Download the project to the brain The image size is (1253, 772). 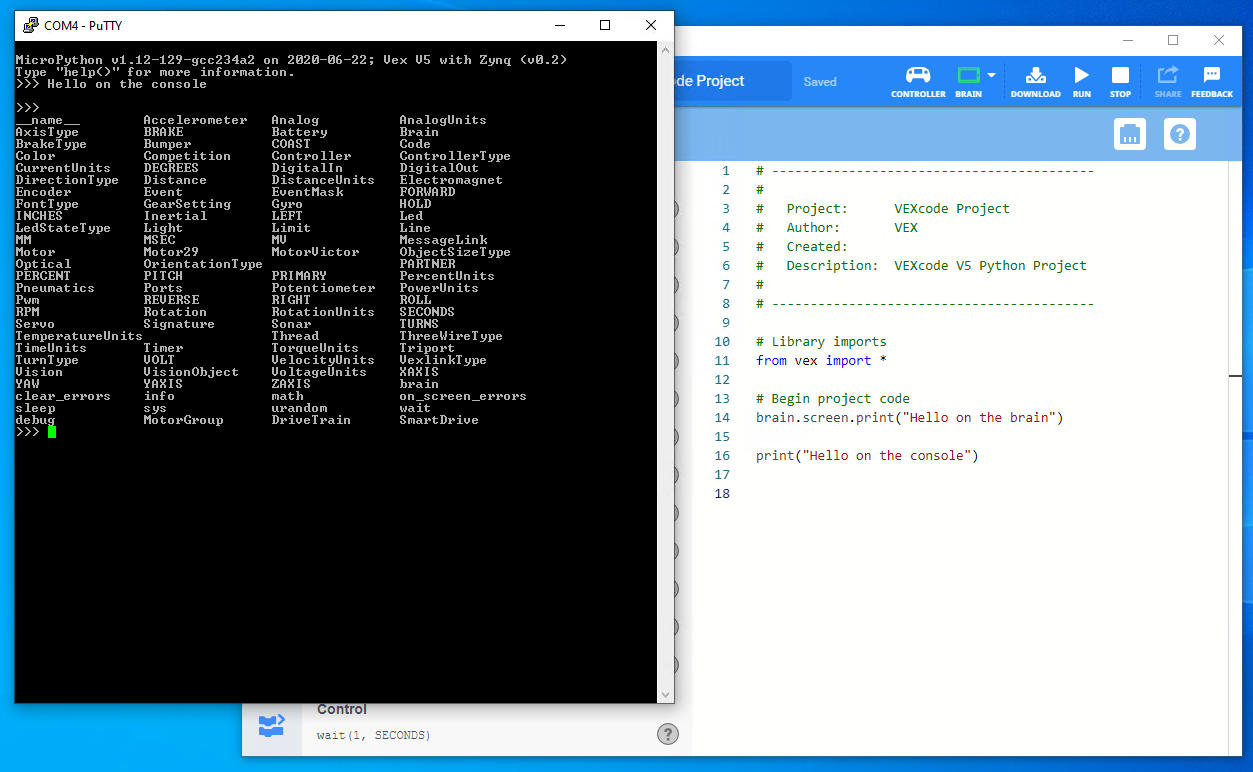[x=1035, y=81]
